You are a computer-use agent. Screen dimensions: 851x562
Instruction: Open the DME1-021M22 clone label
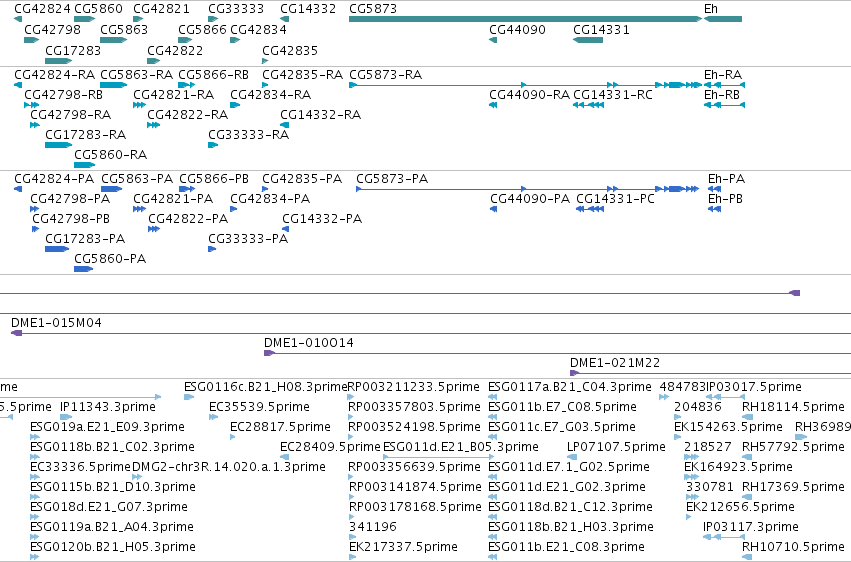(x=614, y=363)
